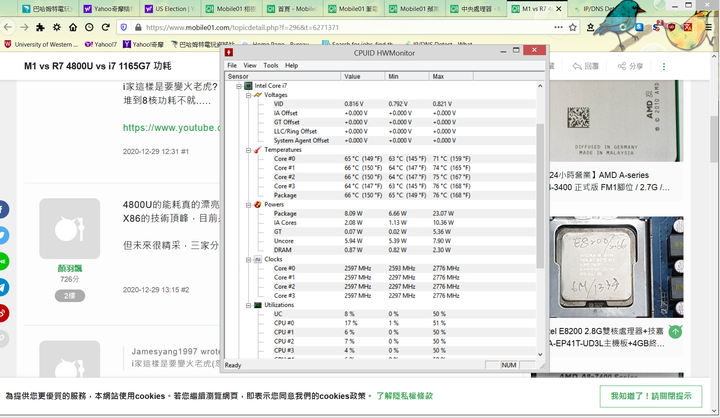This screenshot has width=720, height=418.
Task: Click the red shield extension icon
Action: [x=671, y=28]
